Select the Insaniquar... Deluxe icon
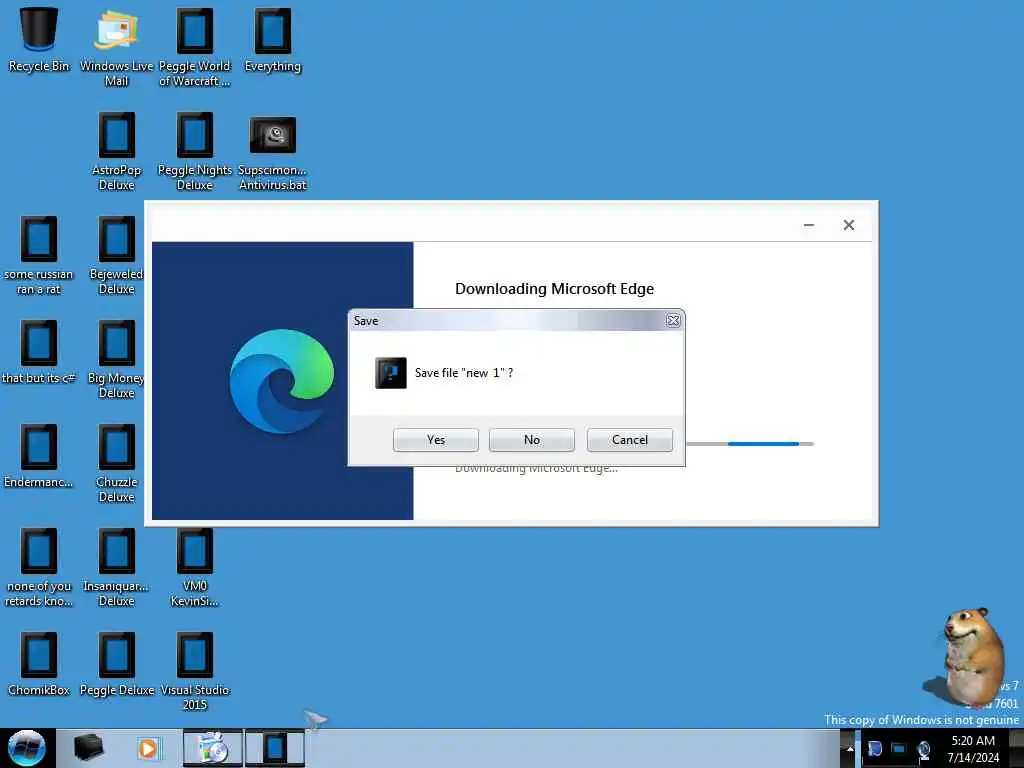 (x=117, y=568)
